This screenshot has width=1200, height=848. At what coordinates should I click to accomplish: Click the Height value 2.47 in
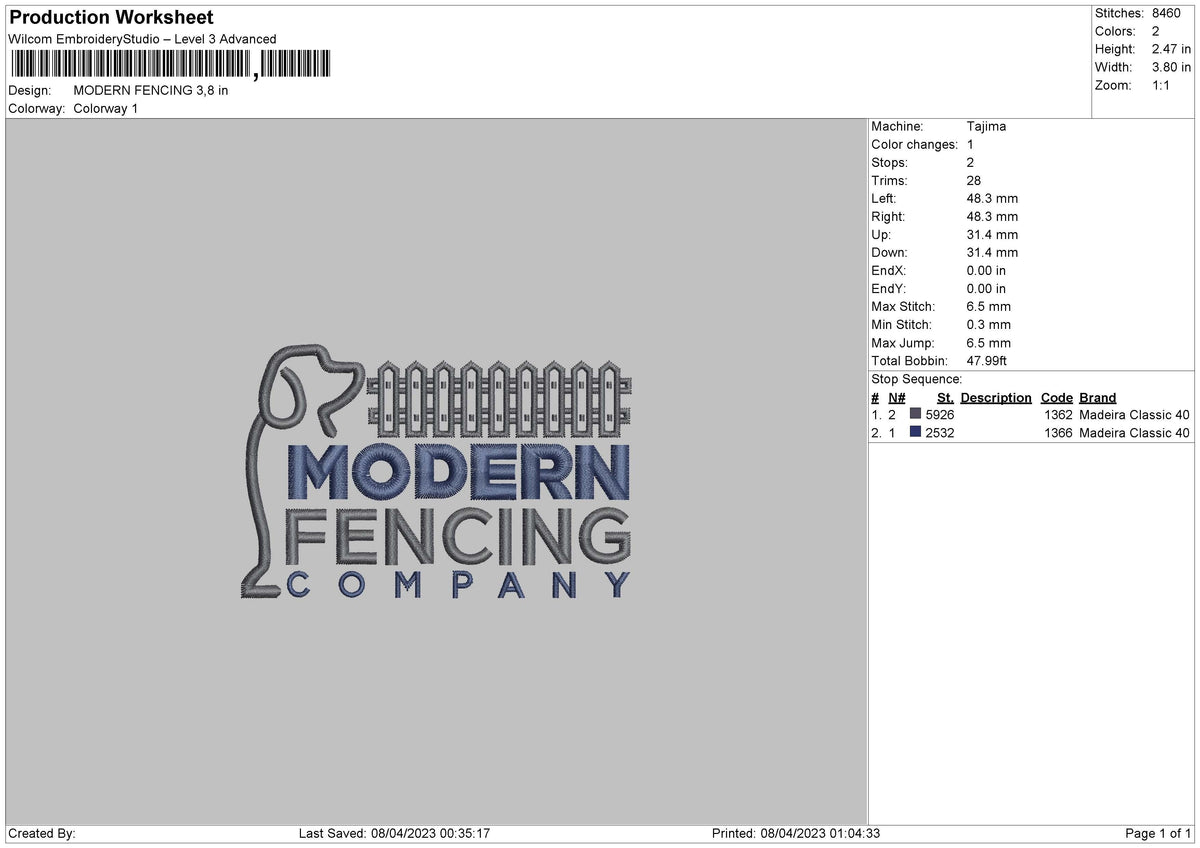1171,49
